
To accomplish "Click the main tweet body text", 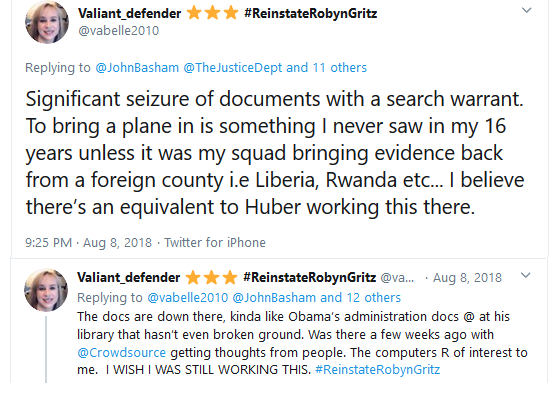I will click(x=275, y=152).
